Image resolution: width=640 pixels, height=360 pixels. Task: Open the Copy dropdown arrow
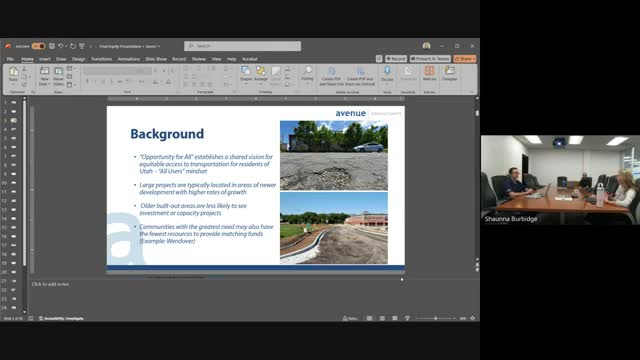pos(30,76)
